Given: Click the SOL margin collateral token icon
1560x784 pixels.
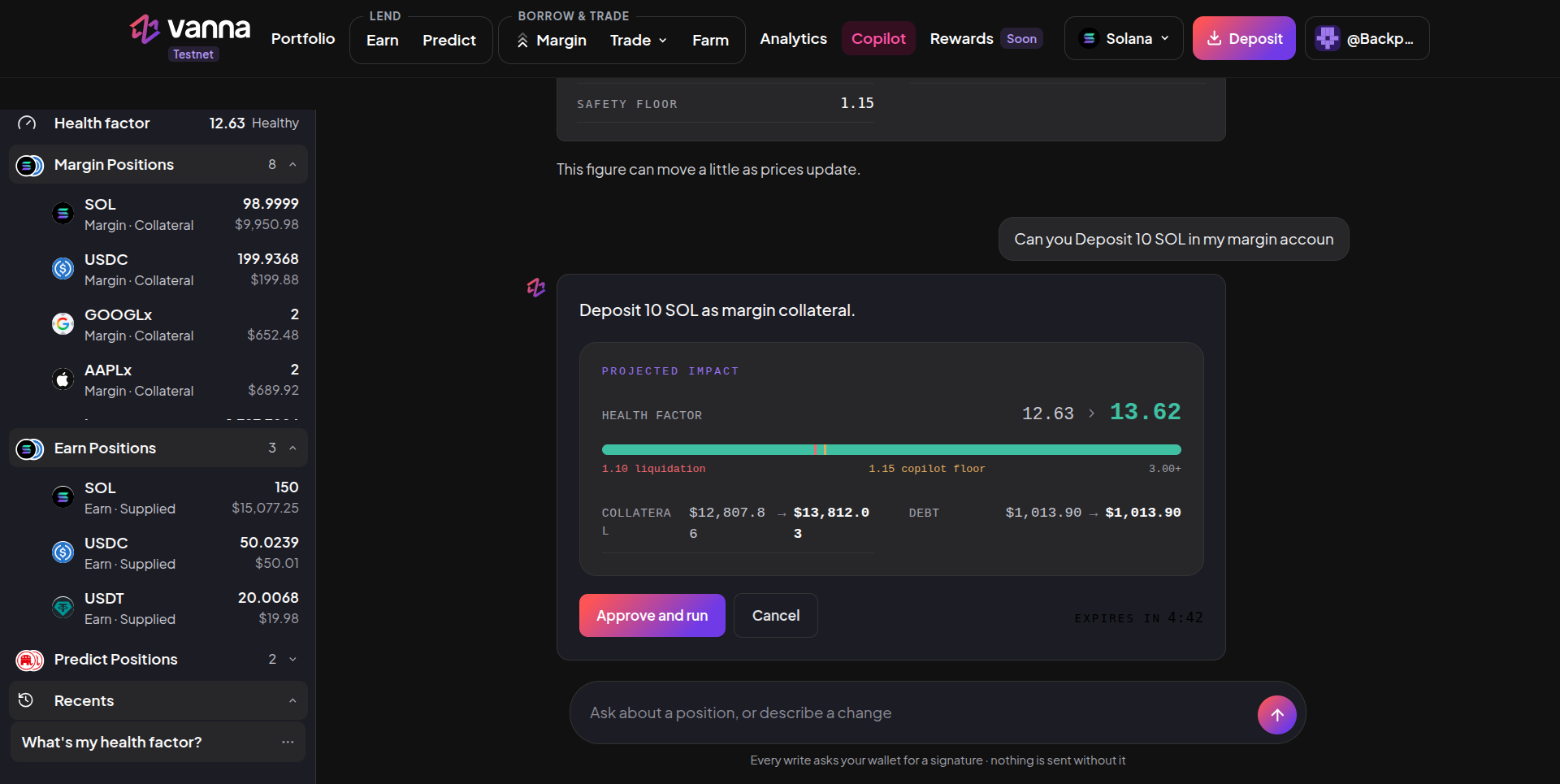Looking at the screenshot, I should pyautogui.click(x=63, y=214).
